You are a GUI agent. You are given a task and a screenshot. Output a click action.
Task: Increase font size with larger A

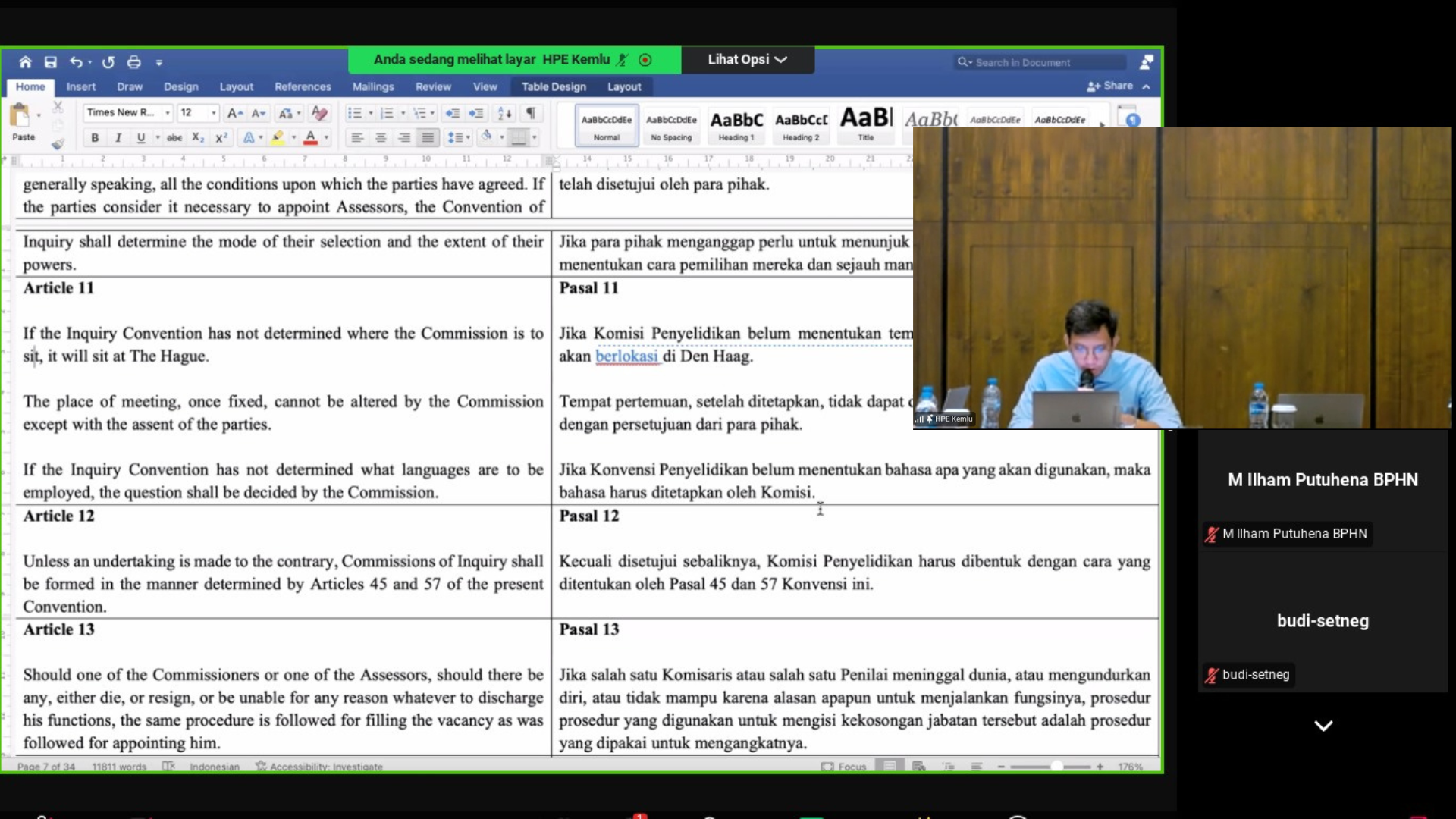pos(235,113)
